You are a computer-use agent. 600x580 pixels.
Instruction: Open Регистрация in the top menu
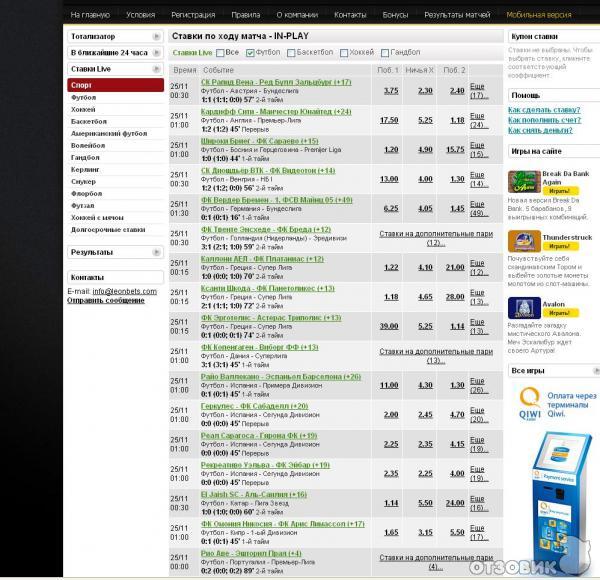(x=192, y=15)
